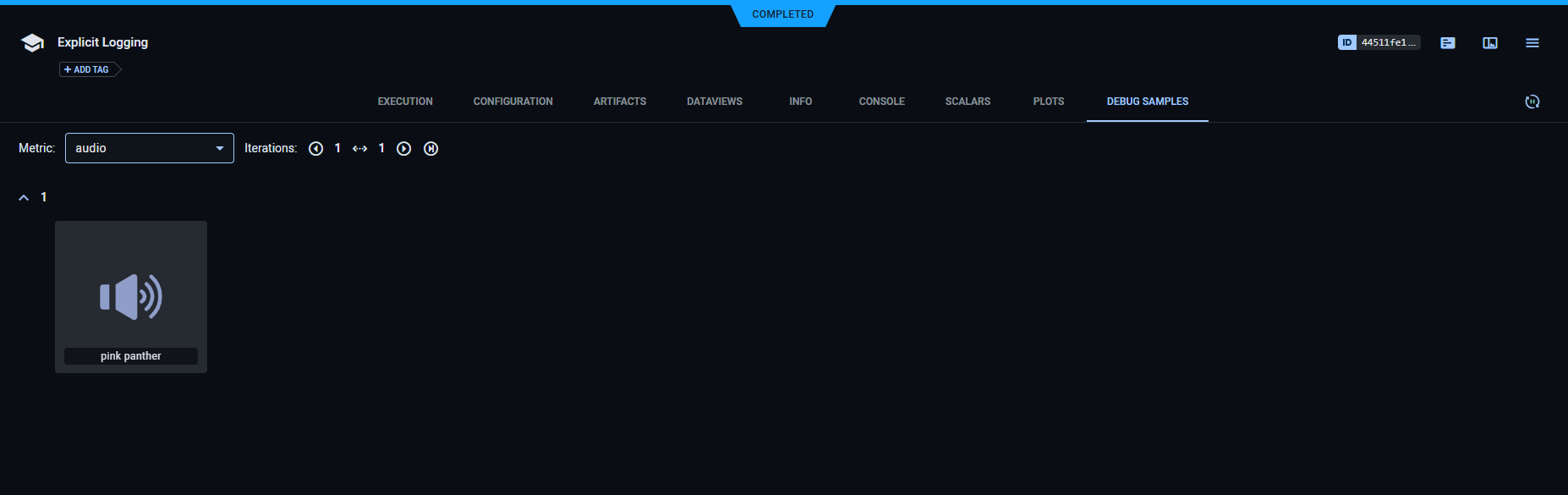1568x495 pixels.
Task: Open the CONSOLE tab
Action: coord(881,102)
